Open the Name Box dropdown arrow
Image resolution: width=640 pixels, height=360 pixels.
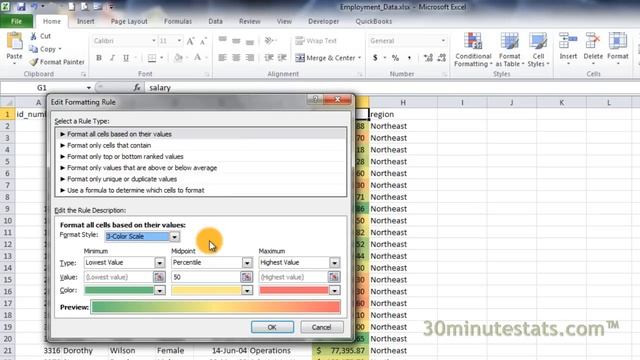click(89, 88)
